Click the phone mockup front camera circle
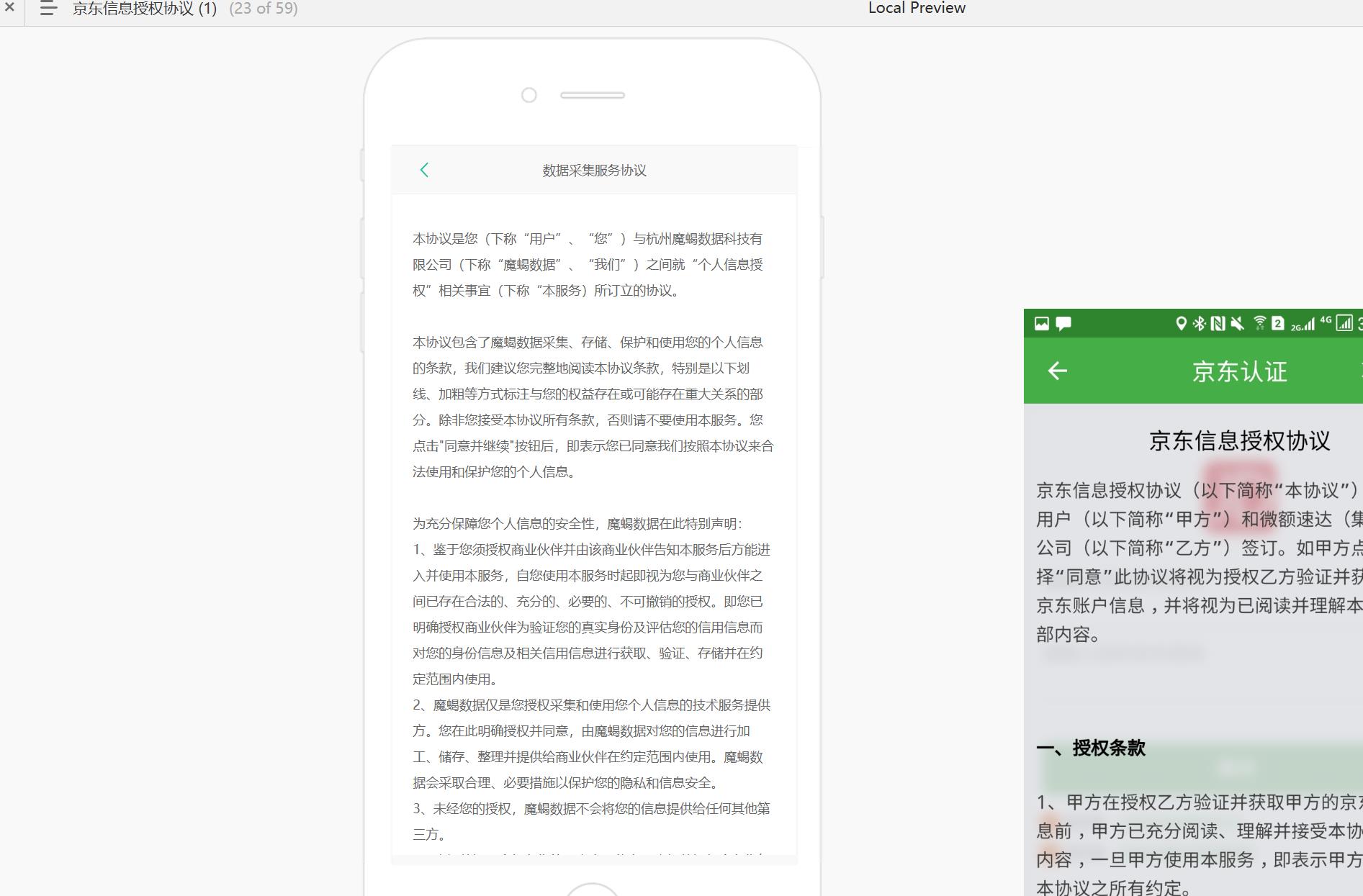 pyautogui.click(x=529, y=95)
